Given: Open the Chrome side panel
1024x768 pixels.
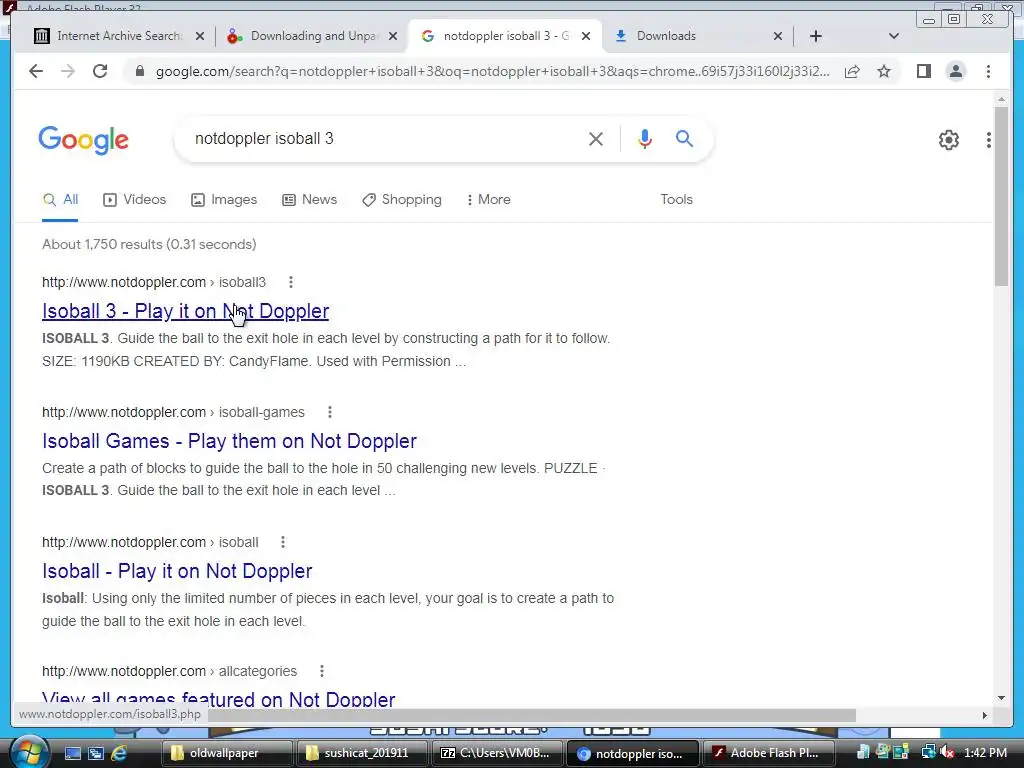Looking at the screenshot, I should [923, 71].
